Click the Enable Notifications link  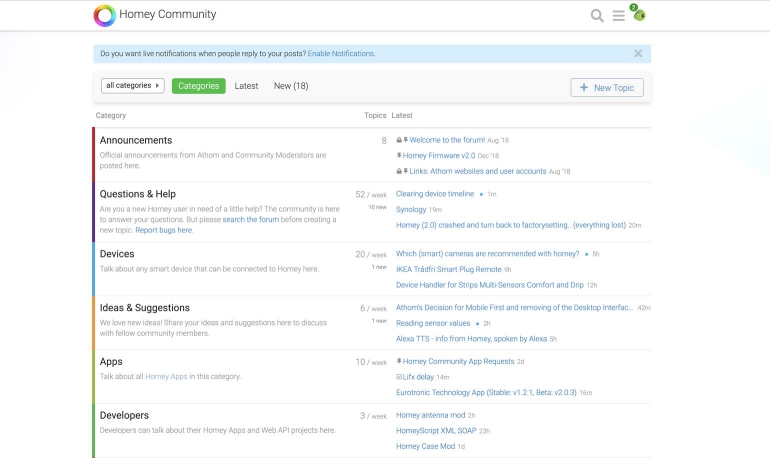pyautogui.click(x=341, y=54)
